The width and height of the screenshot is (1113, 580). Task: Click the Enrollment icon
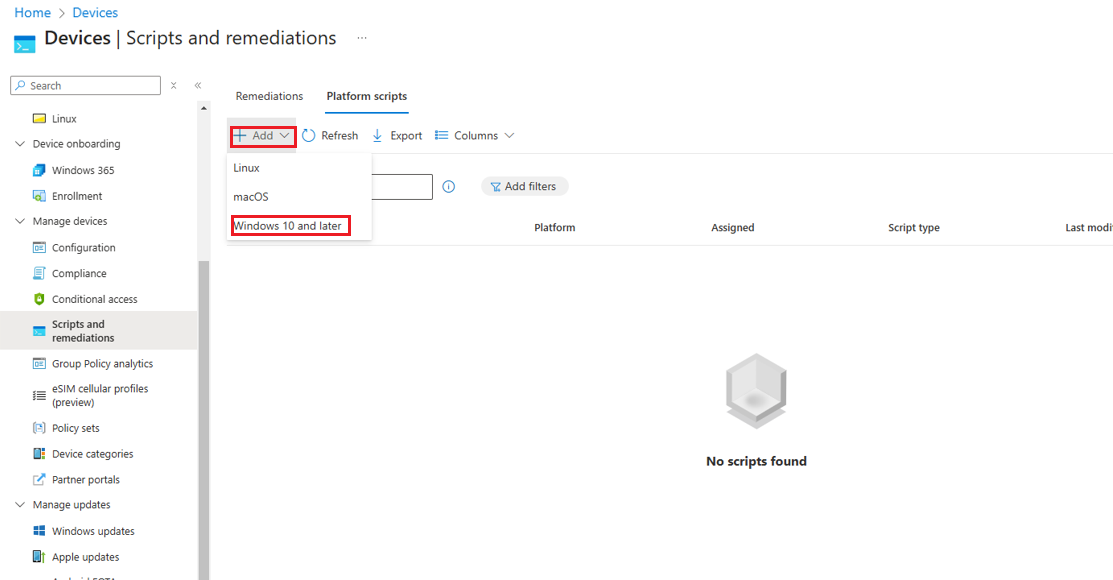39,196
